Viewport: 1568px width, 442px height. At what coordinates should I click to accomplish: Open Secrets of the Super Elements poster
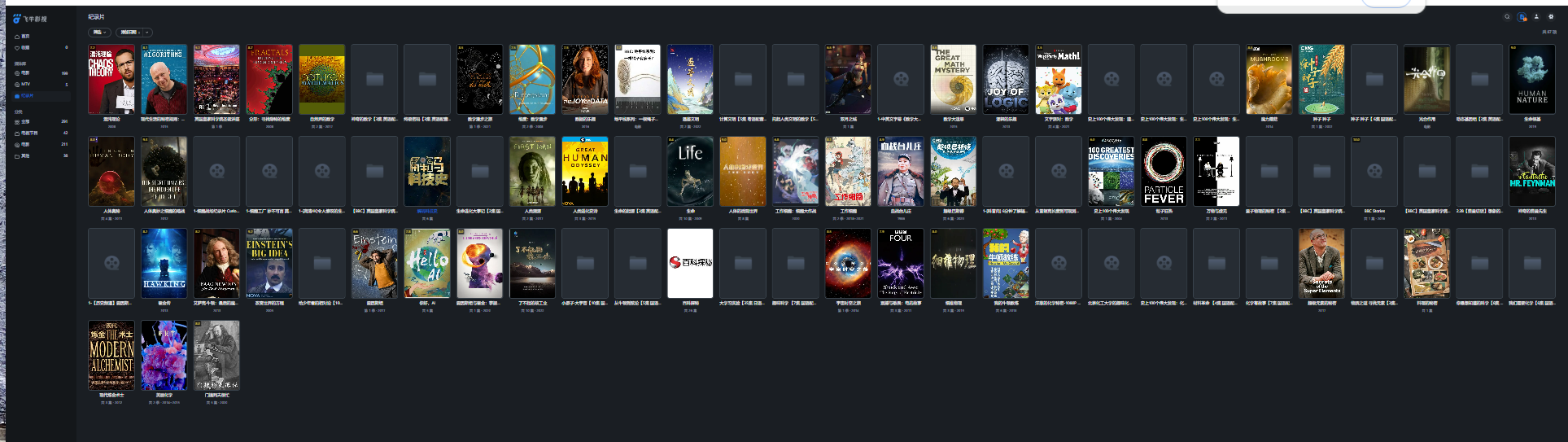tap(1322, 263)
